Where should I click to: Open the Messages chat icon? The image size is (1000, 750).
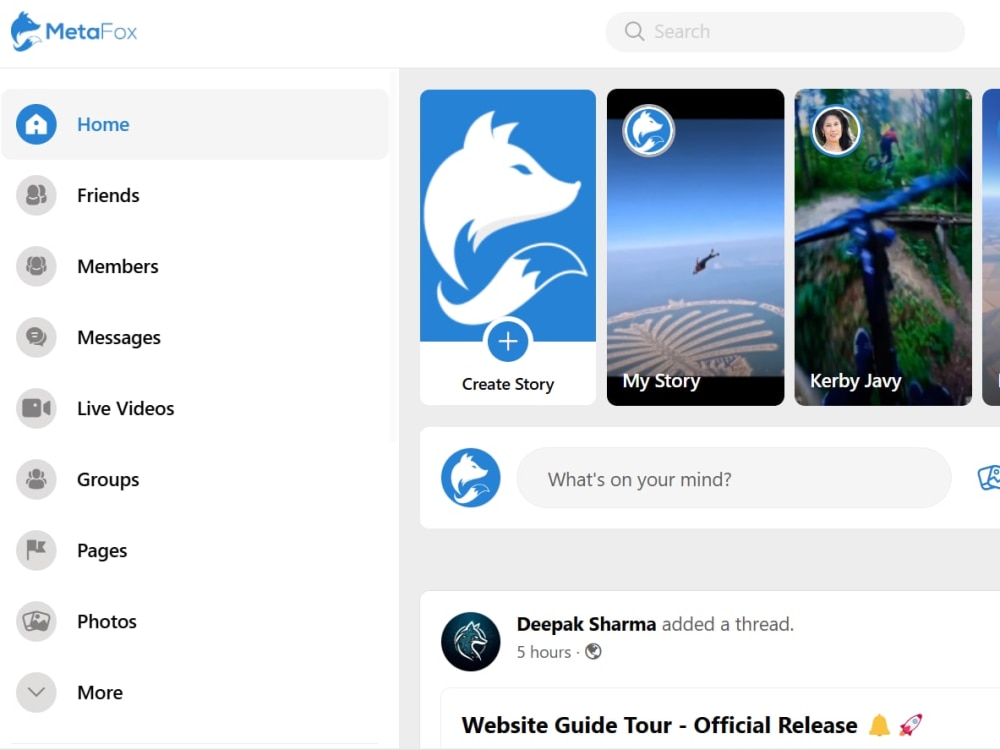tap(36, 337)
